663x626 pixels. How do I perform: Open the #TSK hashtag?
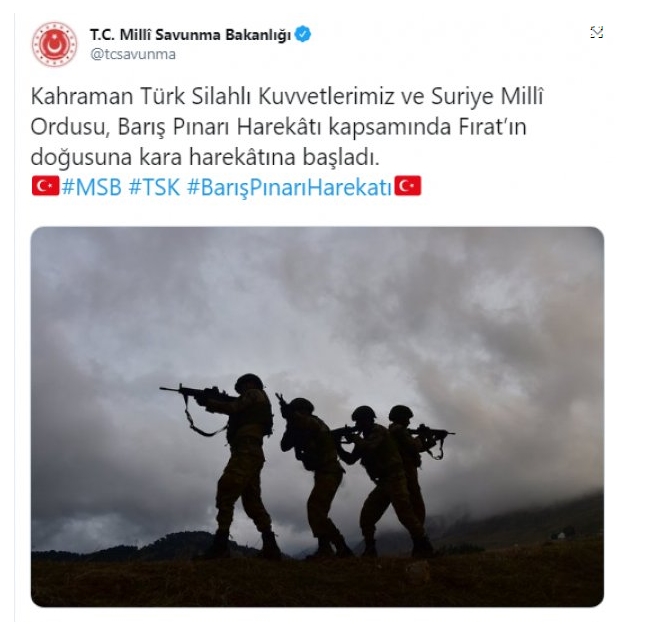(154, 187)
